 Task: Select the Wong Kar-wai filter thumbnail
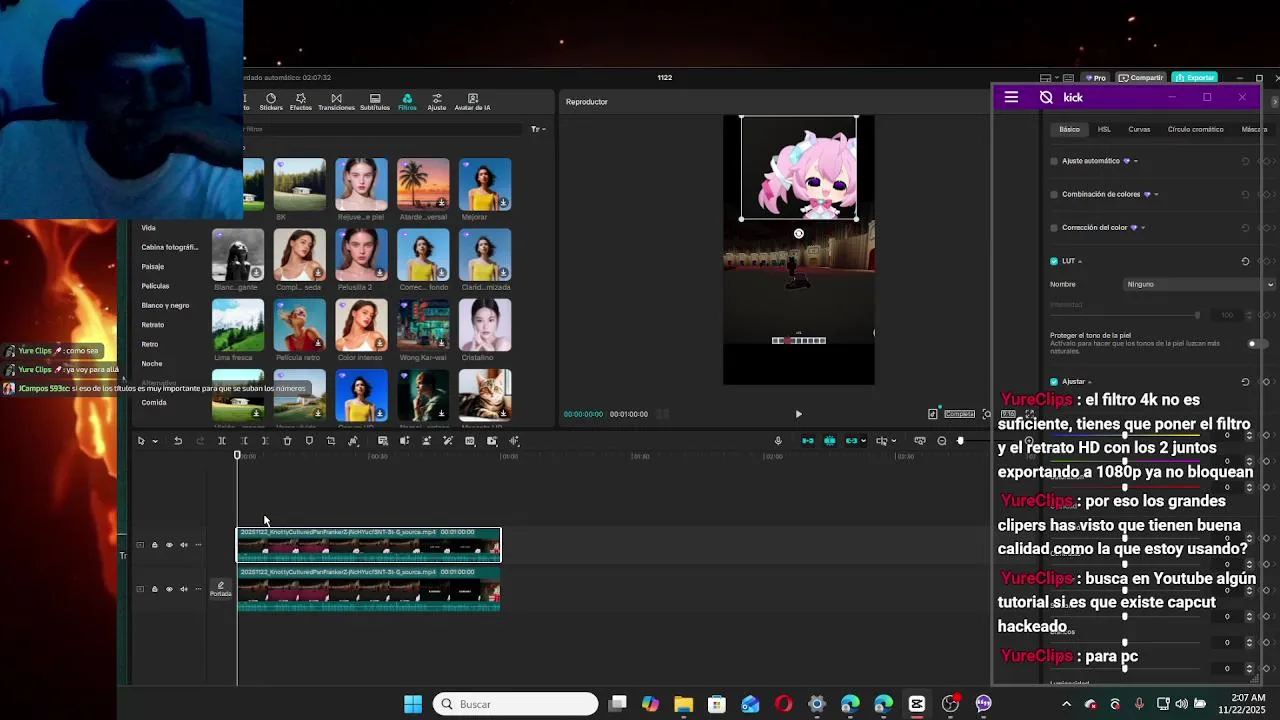coord(423,325)
